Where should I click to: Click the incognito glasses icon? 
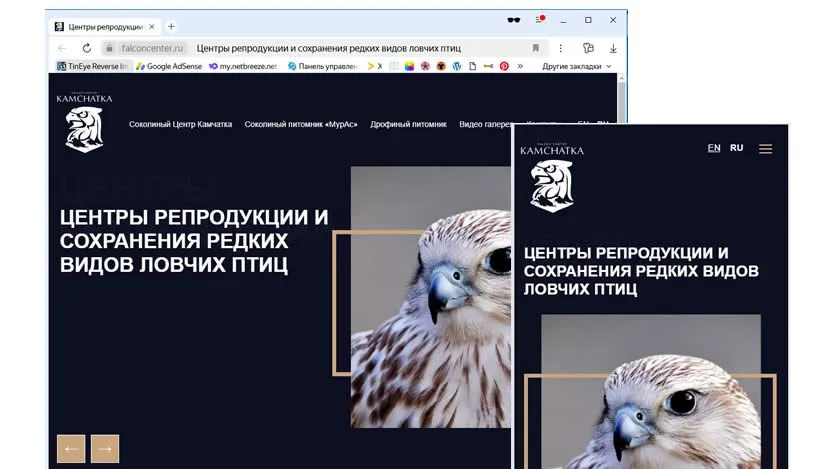coord(514,20)
